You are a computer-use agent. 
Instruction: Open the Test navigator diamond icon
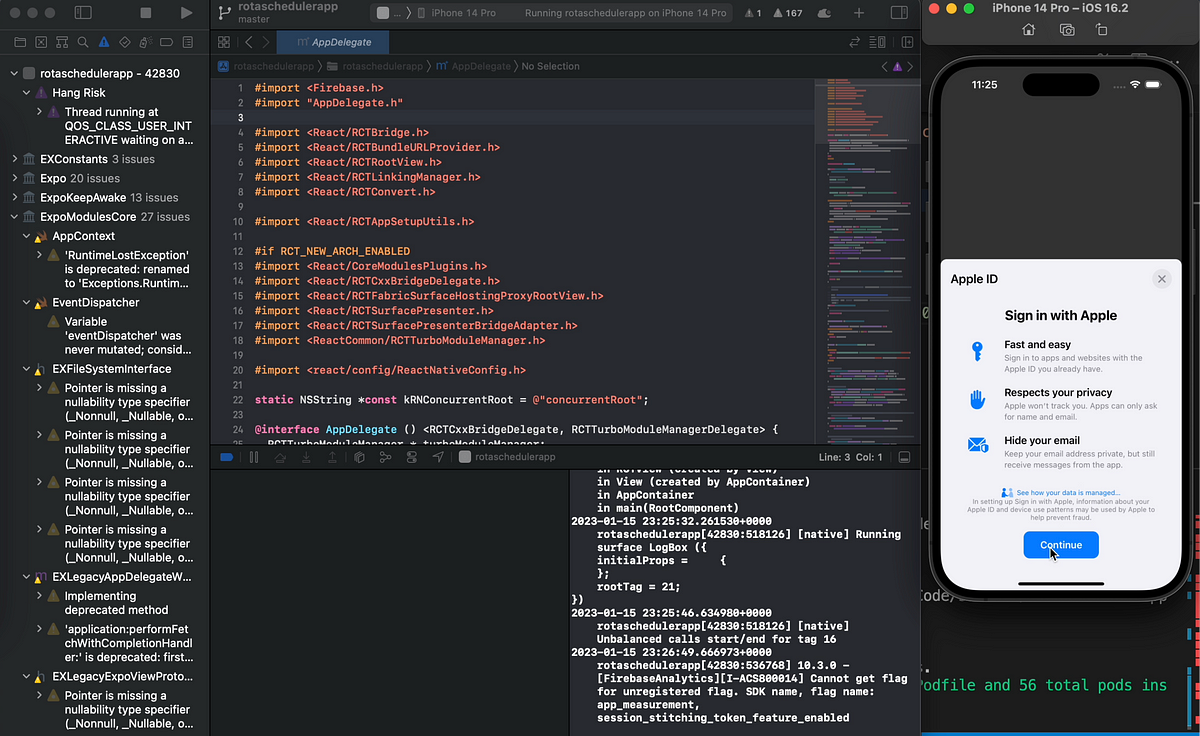point(125,43)
